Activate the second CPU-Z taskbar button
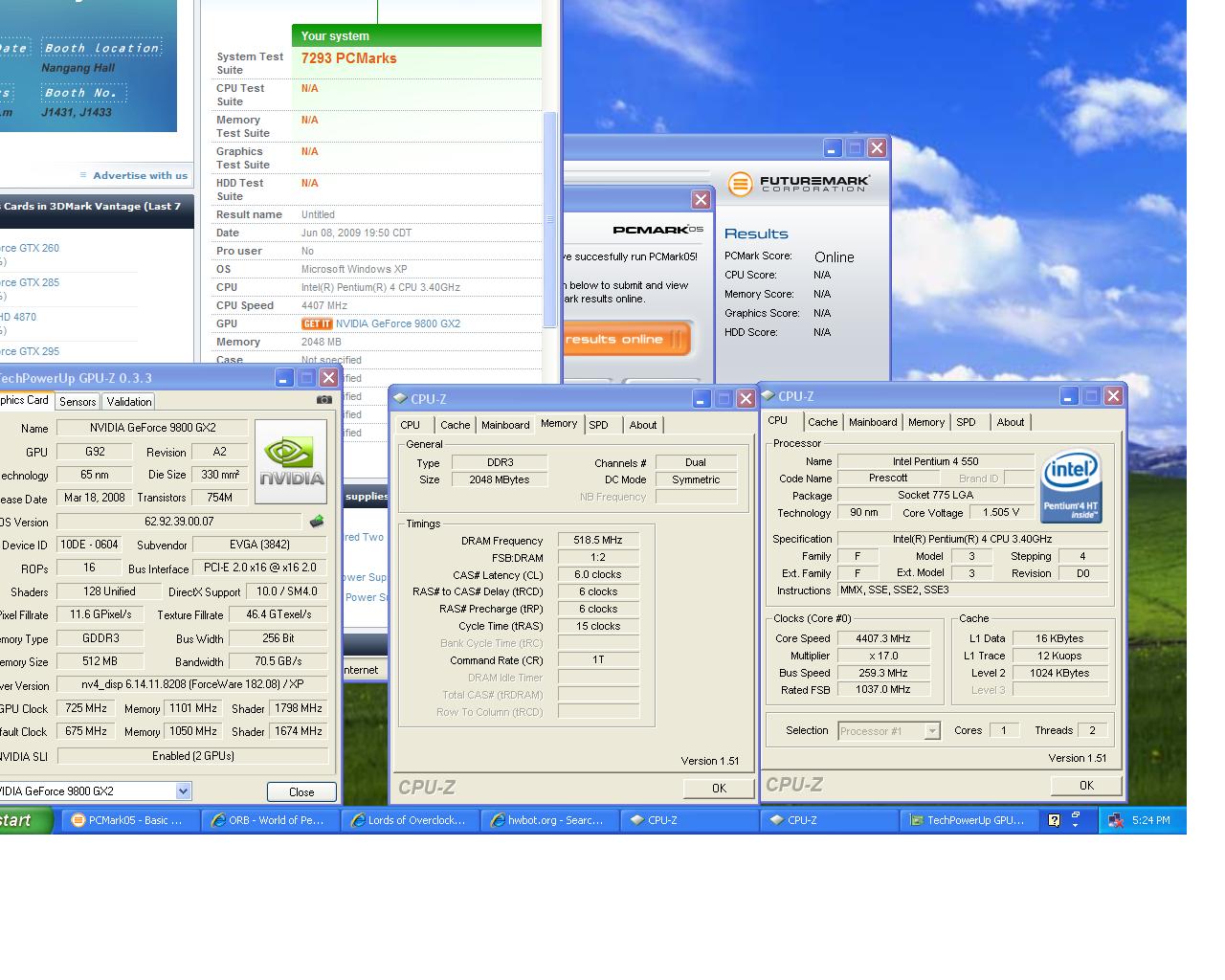Screen dimensions: 1225x980 [x=828, y=820]
